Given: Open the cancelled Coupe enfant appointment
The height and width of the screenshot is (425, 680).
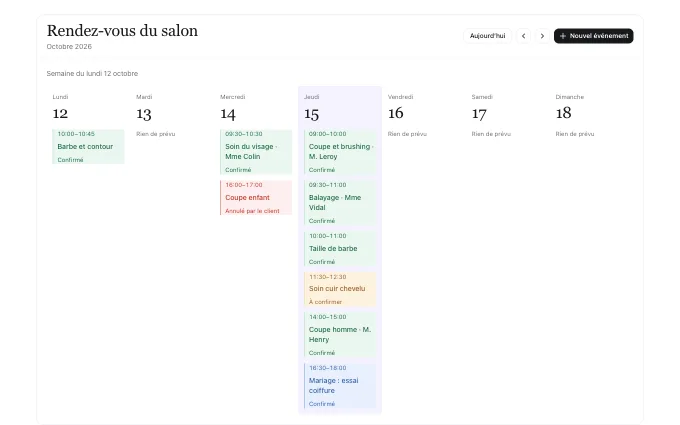Looking at the screenshot, I should [256, 198].
